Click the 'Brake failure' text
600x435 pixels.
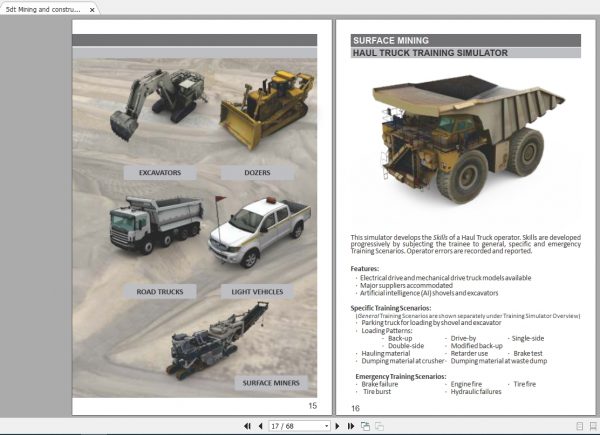(x=380, y=384)
